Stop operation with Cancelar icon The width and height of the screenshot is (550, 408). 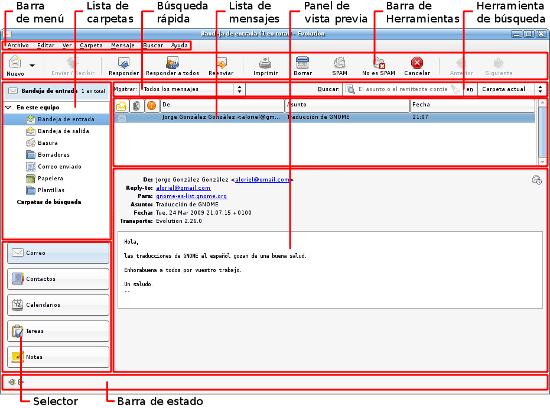pos(417,63)
